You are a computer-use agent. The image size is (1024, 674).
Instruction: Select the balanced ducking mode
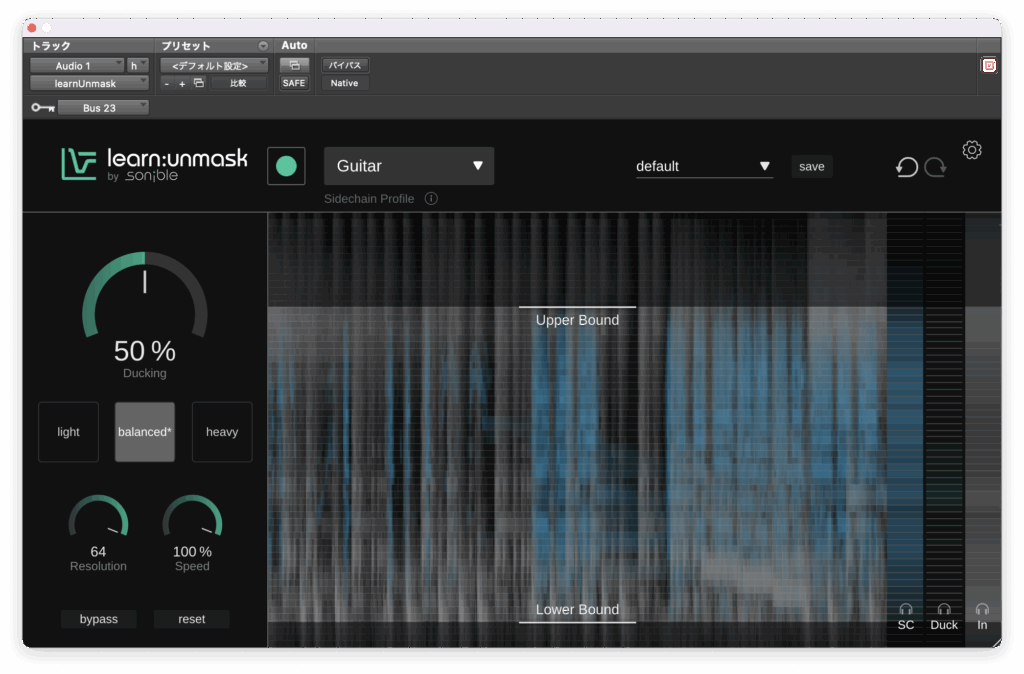[145, 432]
